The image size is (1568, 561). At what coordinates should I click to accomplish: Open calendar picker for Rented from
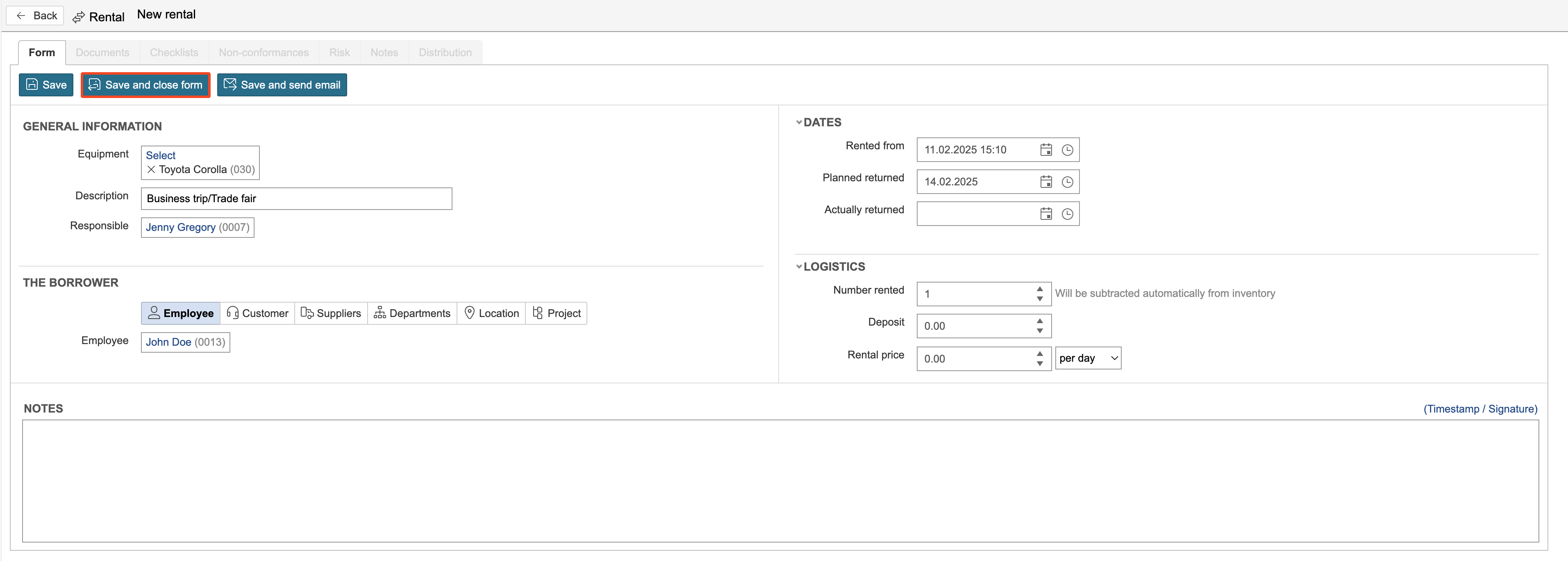(1046, 150)
